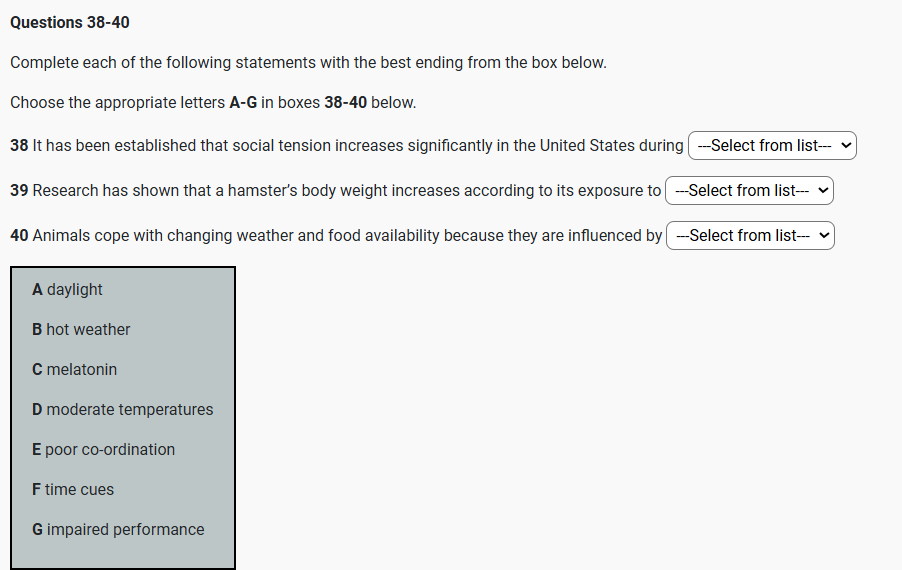This screenshot has height=570, width=902.
Task: Click option F time cues
Action: [72, 490]
